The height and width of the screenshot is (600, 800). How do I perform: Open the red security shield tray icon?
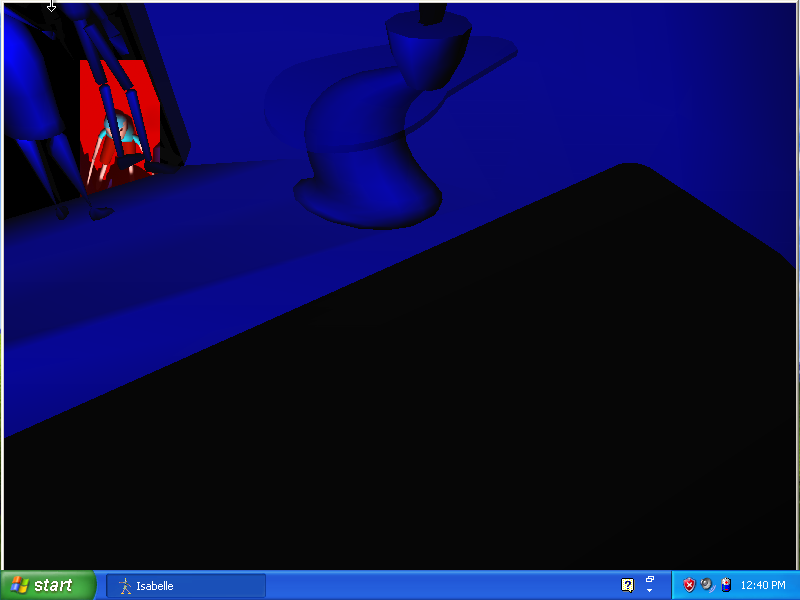point(689,585)
